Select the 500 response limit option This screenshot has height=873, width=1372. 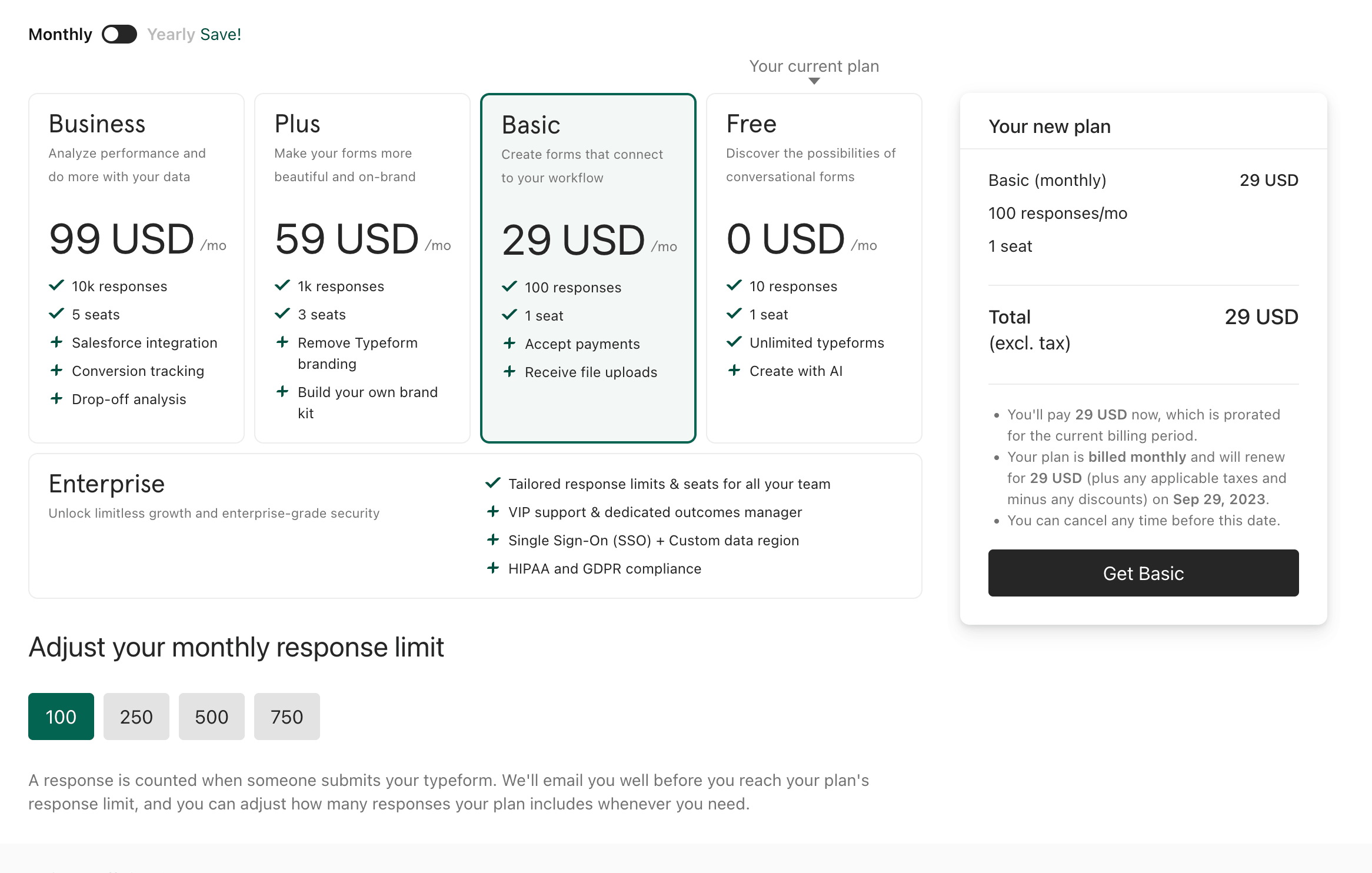tap(212, 717)
